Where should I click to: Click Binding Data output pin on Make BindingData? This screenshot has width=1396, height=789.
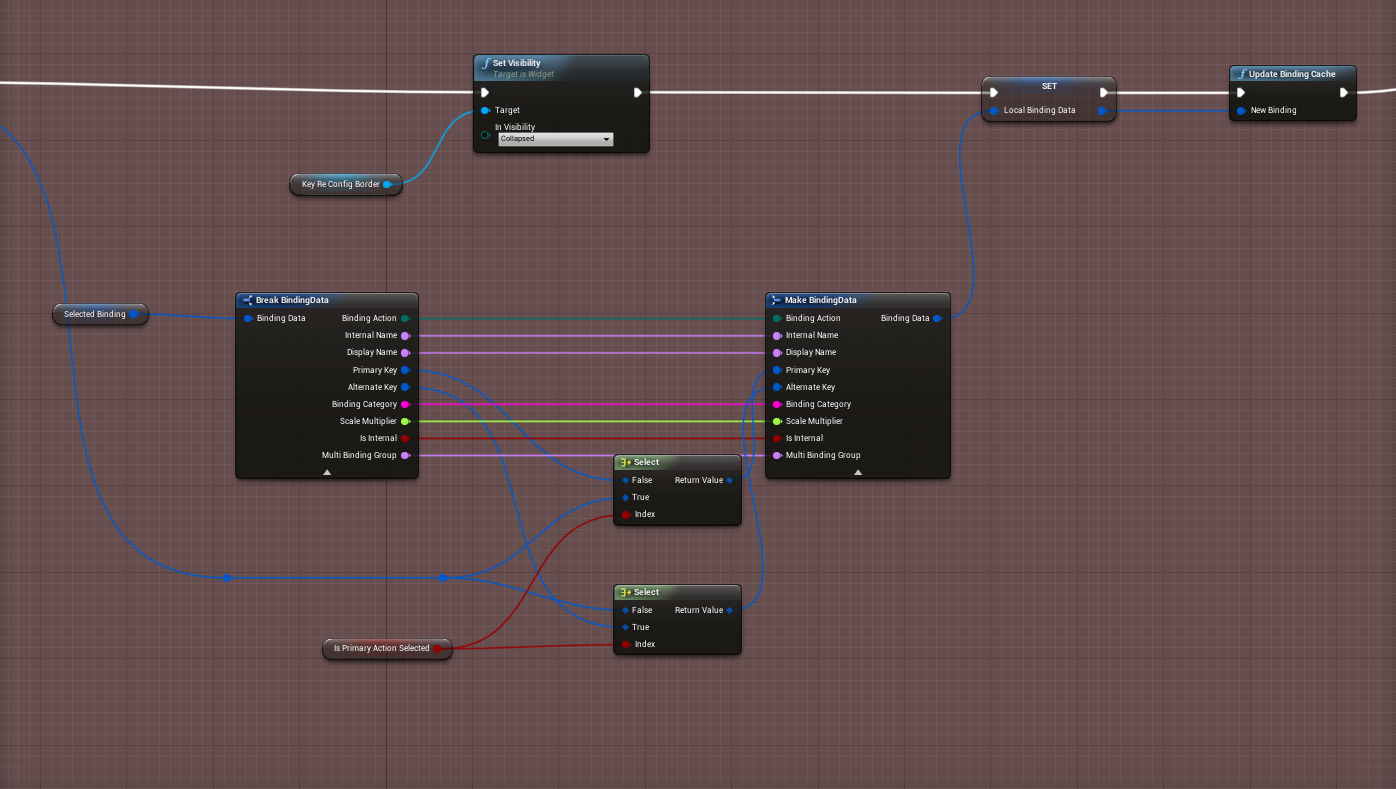[937, 318]
